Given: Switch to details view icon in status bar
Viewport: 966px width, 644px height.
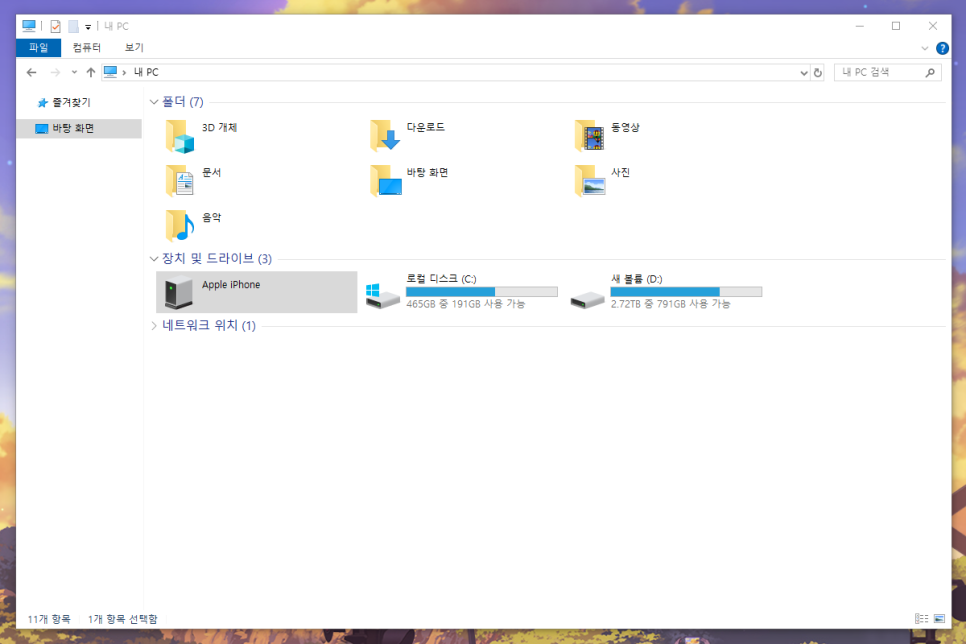Looking at the screenshot, I should 922,619.
